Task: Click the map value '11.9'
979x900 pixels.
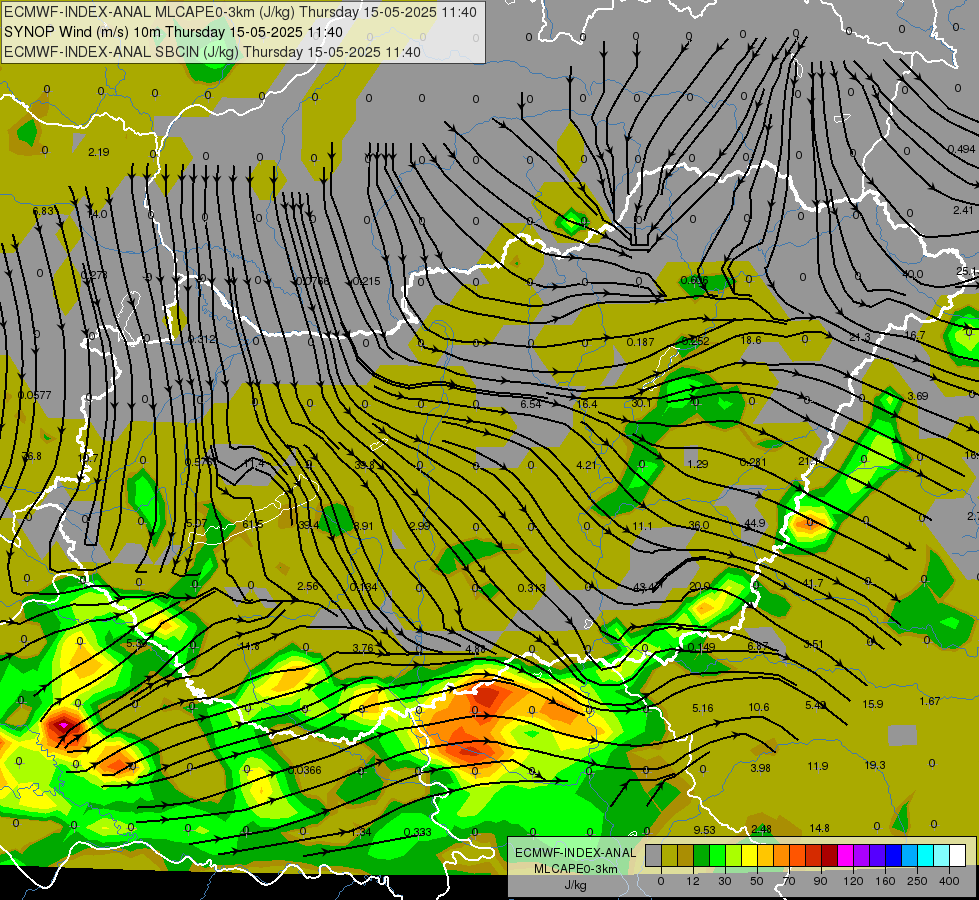Action: click(x=817, y=766)
